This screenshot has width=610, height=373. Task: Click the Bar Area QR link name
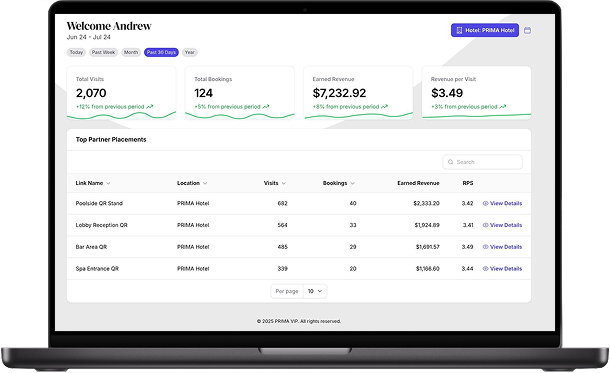(91, 247)
